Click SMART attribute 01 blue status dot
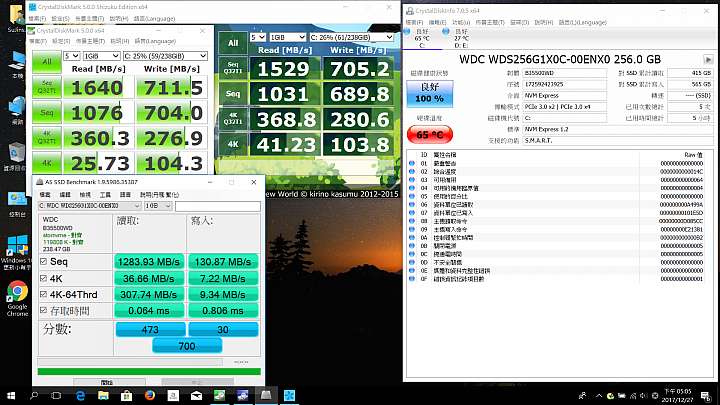The height and width of the screenshot is (405, 720). click(x=411, y=163)
